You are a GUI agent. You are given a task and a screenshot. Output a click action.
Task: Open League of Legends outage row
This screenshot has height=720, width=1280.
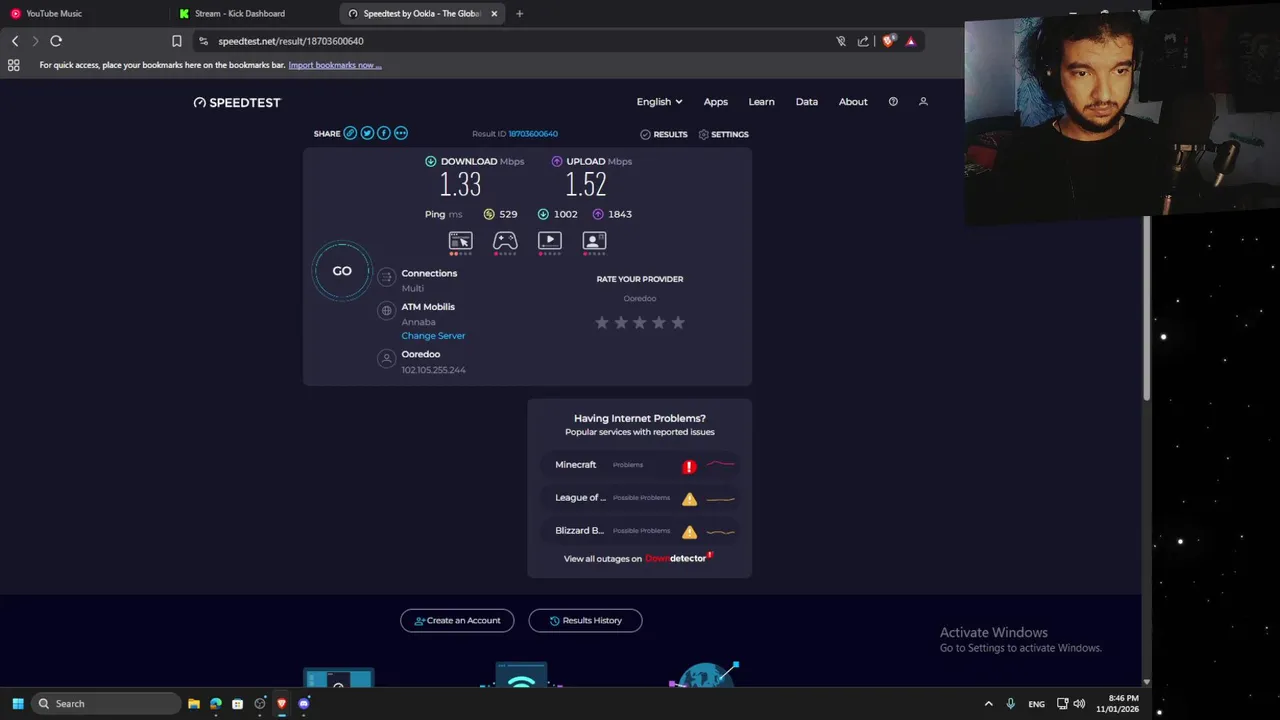(x=640, y=498)
